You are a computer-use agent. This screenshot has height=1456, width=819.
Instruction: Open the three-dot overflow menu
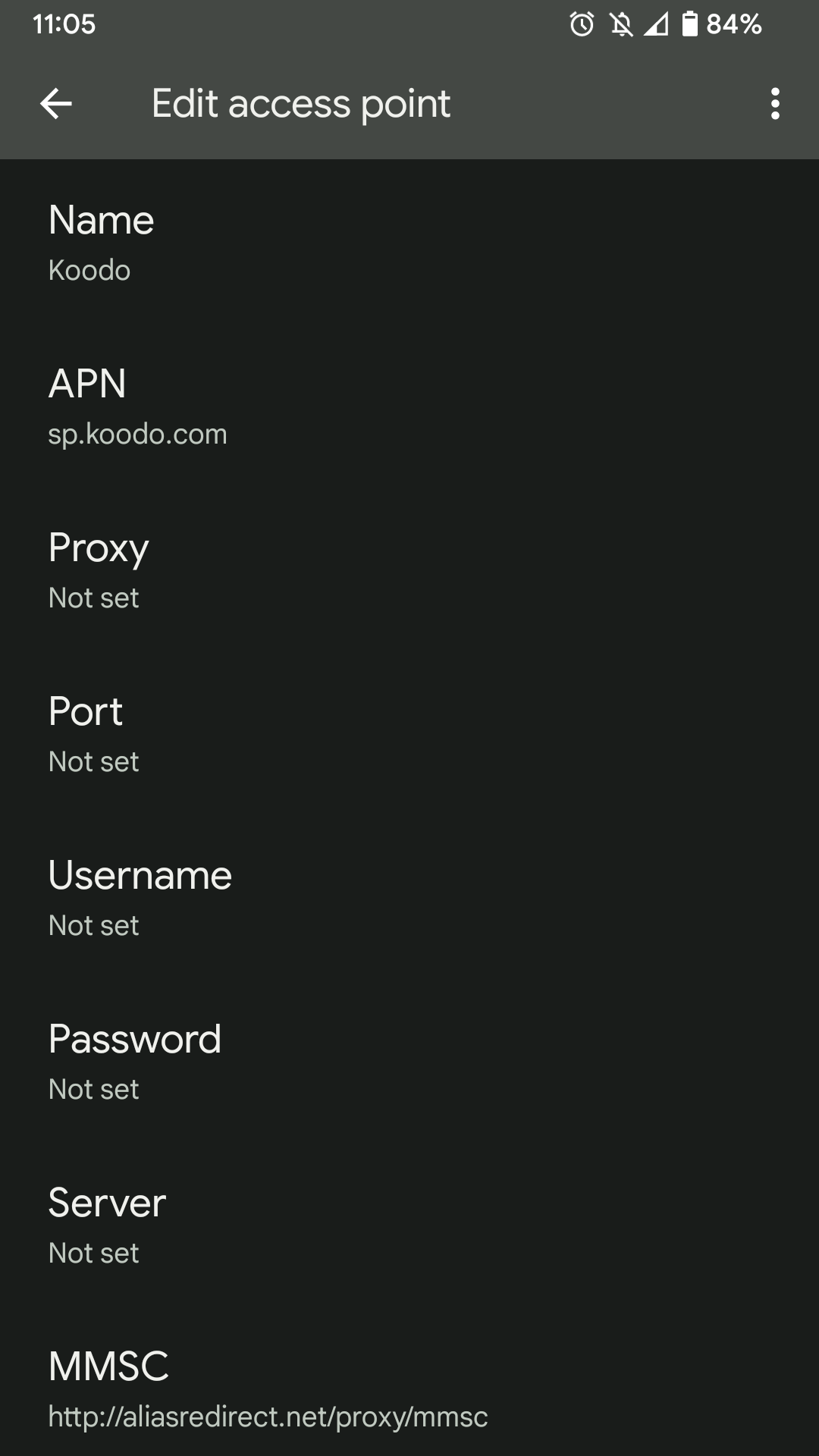774,103
